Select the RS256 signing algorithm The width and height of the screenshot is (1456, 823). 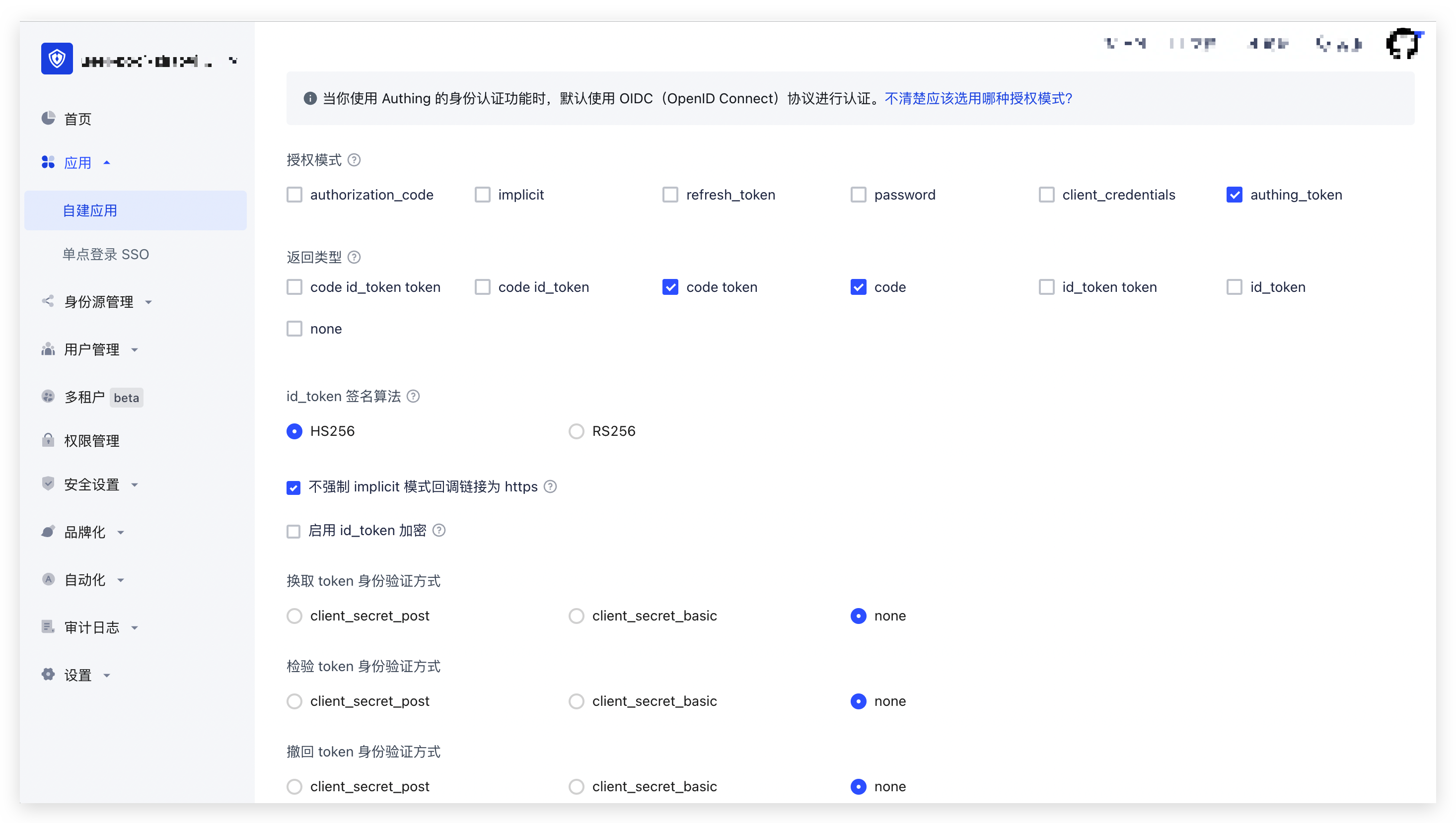click(576, 431)
